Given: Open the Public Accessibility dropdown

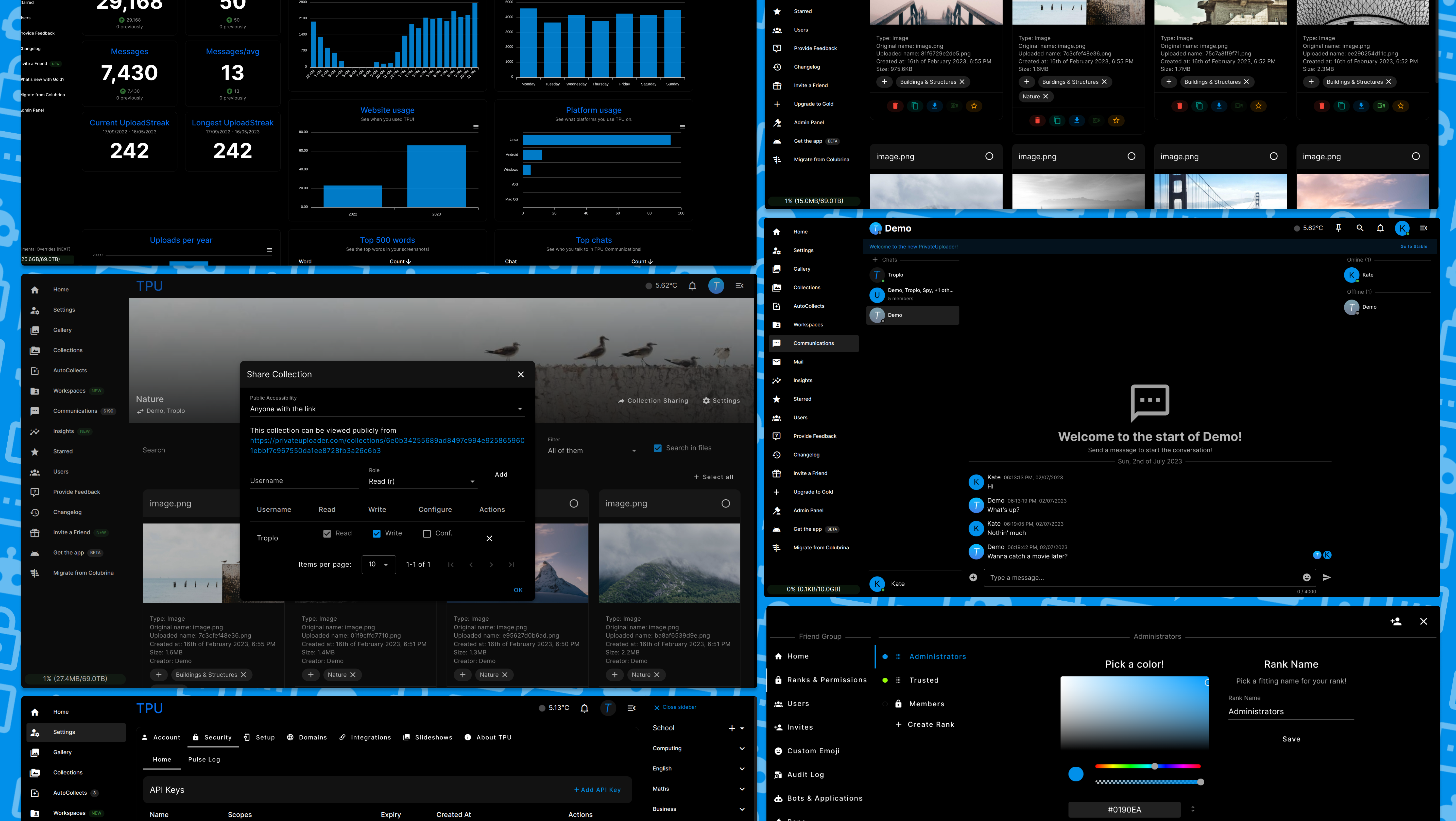Looking at the screenshot, I should tap(387, 409).
